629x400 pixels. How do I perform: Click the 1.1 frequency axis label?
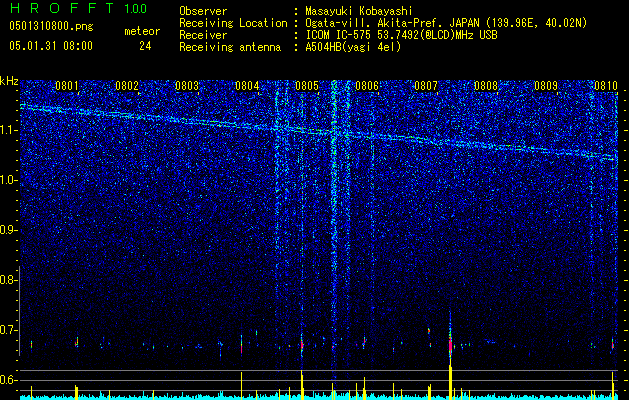pos(9,130)
